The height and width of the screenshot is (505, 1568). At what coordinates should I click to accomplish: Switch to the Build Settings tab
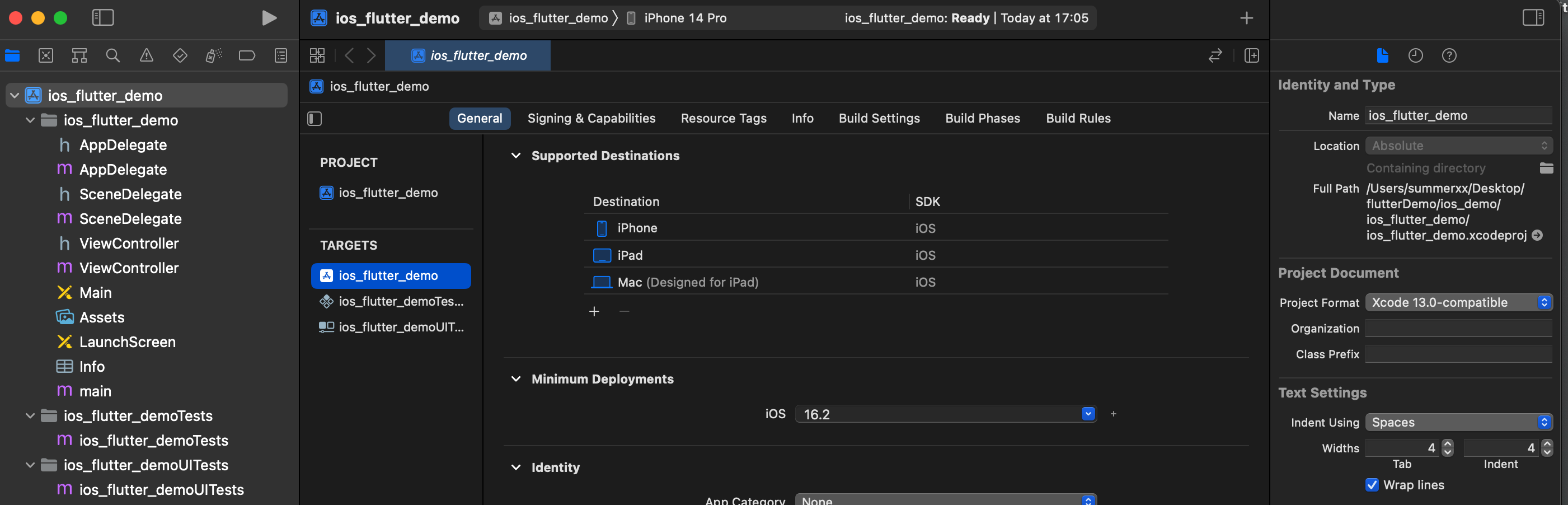pyautogui.click(x=879, y=118)
